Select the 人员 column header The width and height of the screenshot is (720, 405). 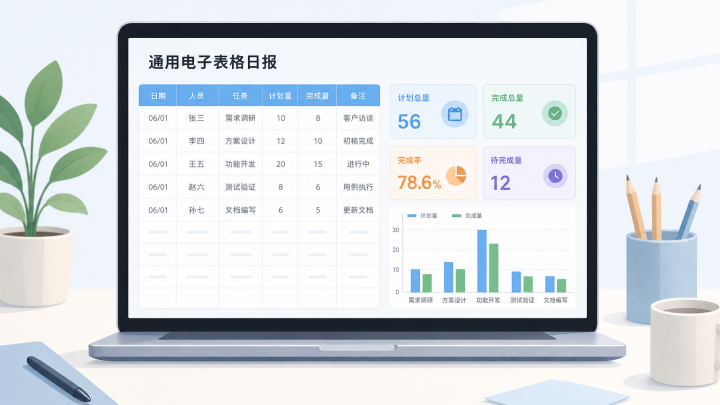tap(197, 96)
